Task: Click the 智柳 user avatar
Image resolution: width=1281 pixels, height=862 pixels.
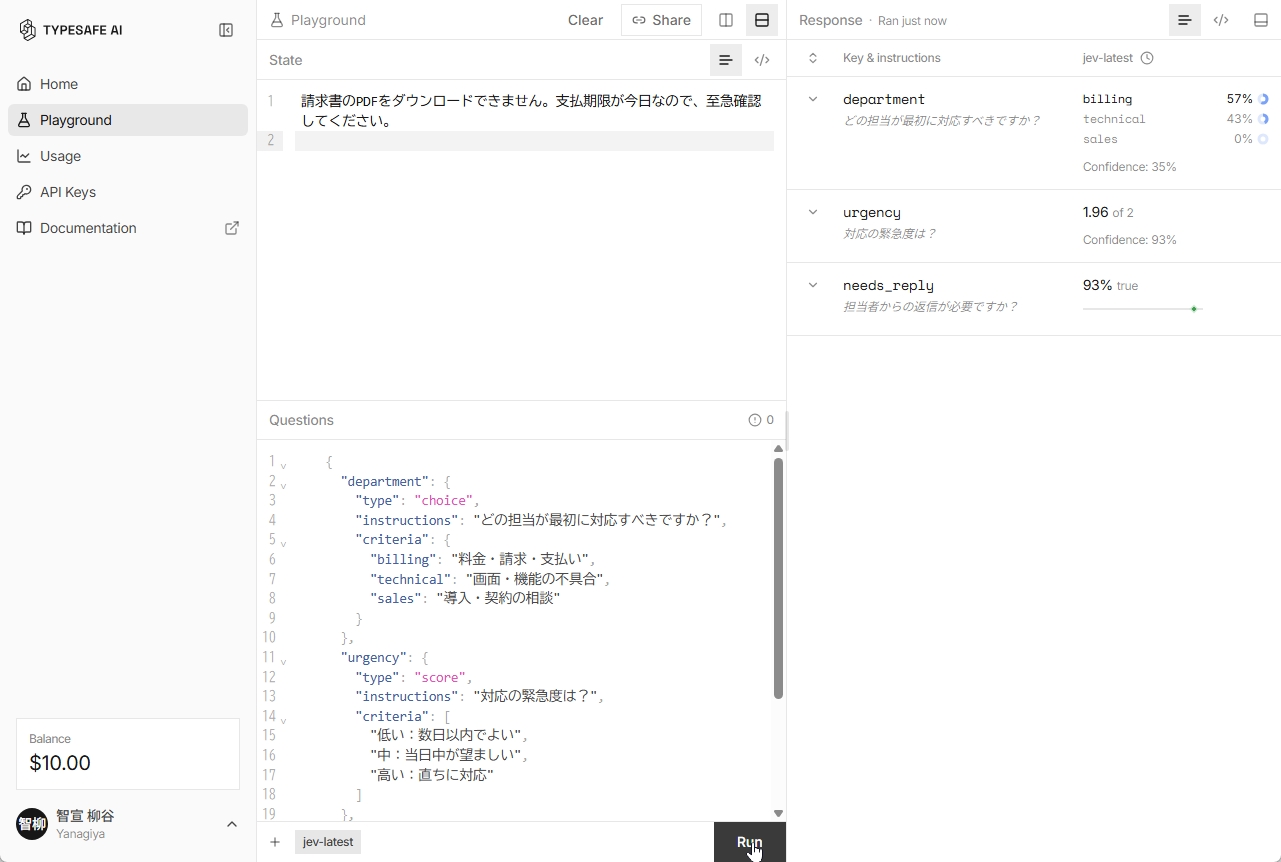Action: click(32, 824)
